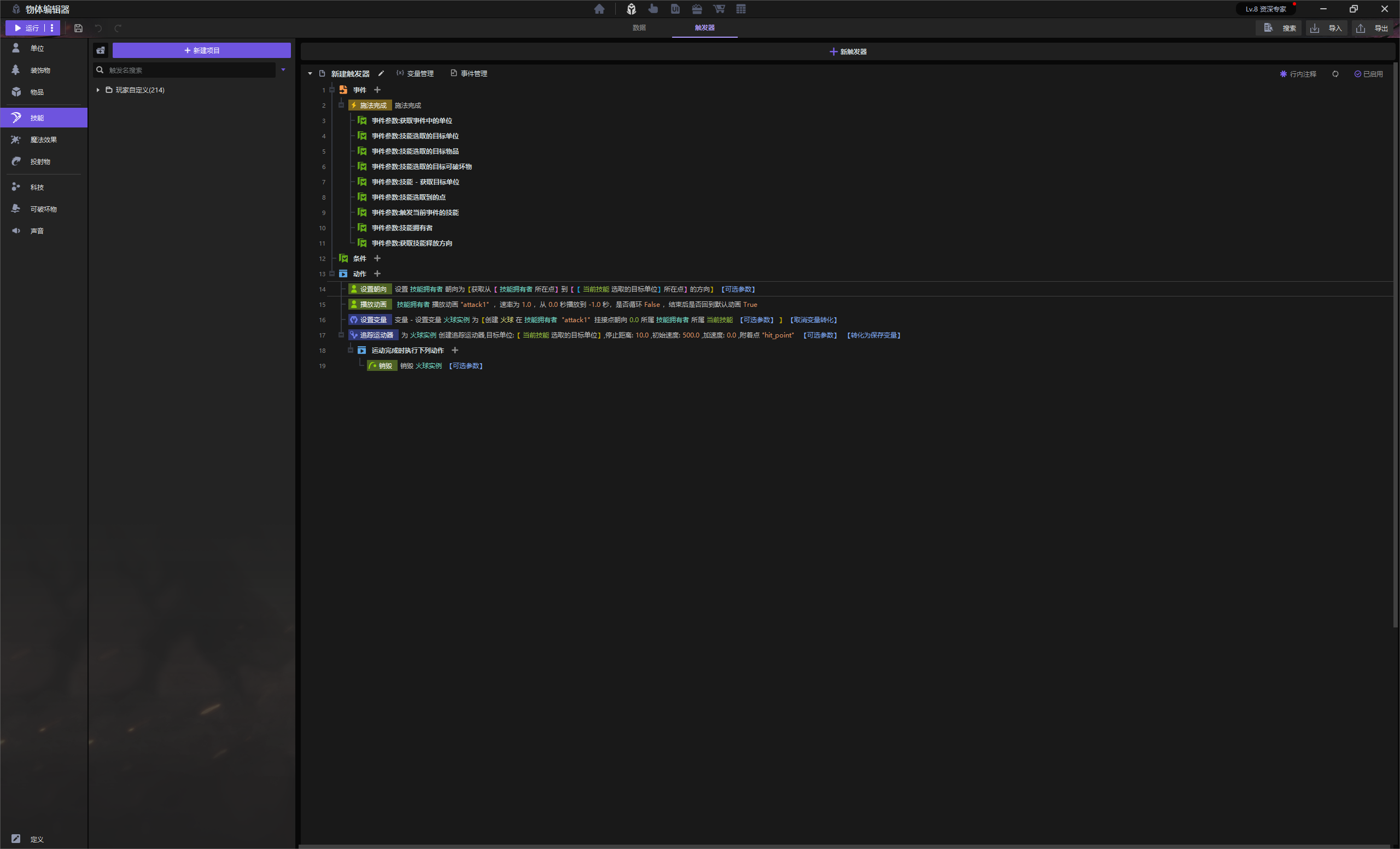Add a new event with 事件 plus icon
This screenshot has height=849, width=1400.
coord(377,90)
